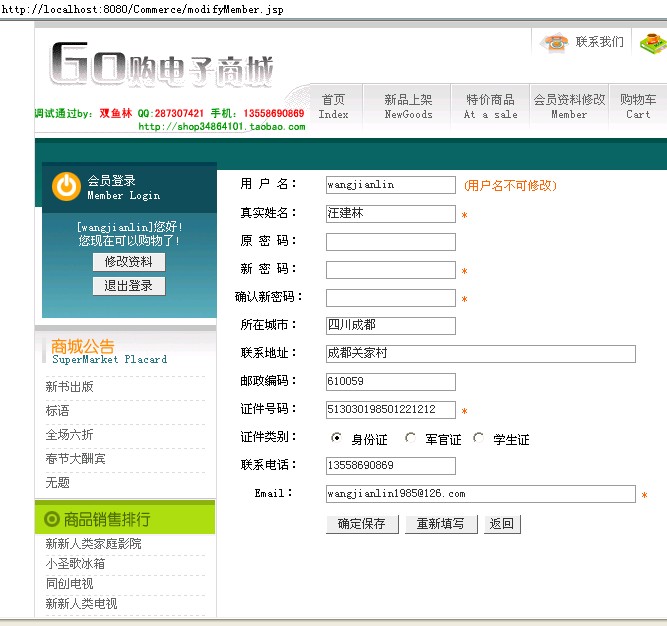Screen dimensions: 667x626
Task: Click the 商品销售排行 heading
Action: [x=107, y=519]
